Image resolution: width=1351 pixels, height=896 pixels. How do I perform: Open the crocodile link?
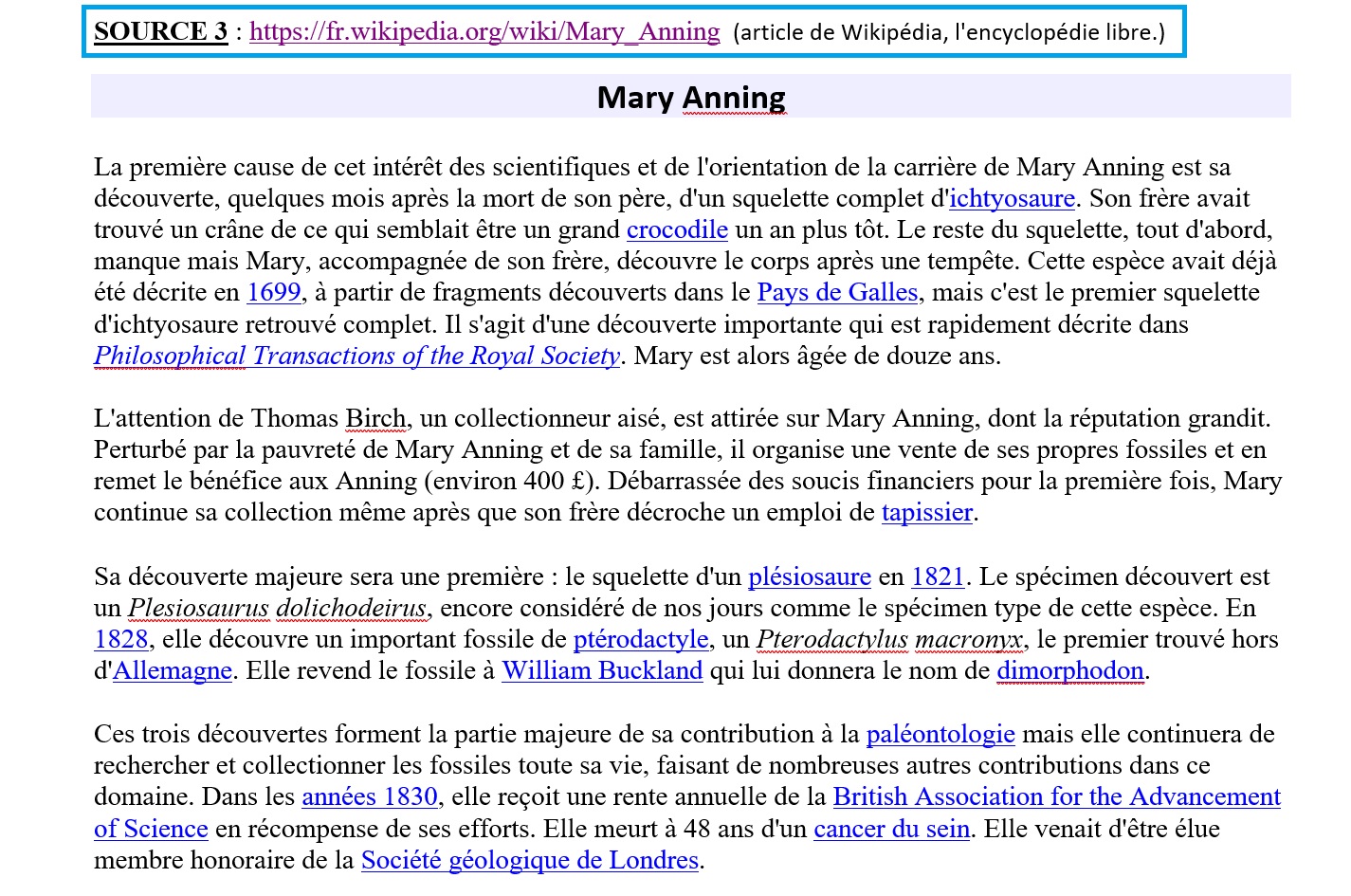point(677,229)
